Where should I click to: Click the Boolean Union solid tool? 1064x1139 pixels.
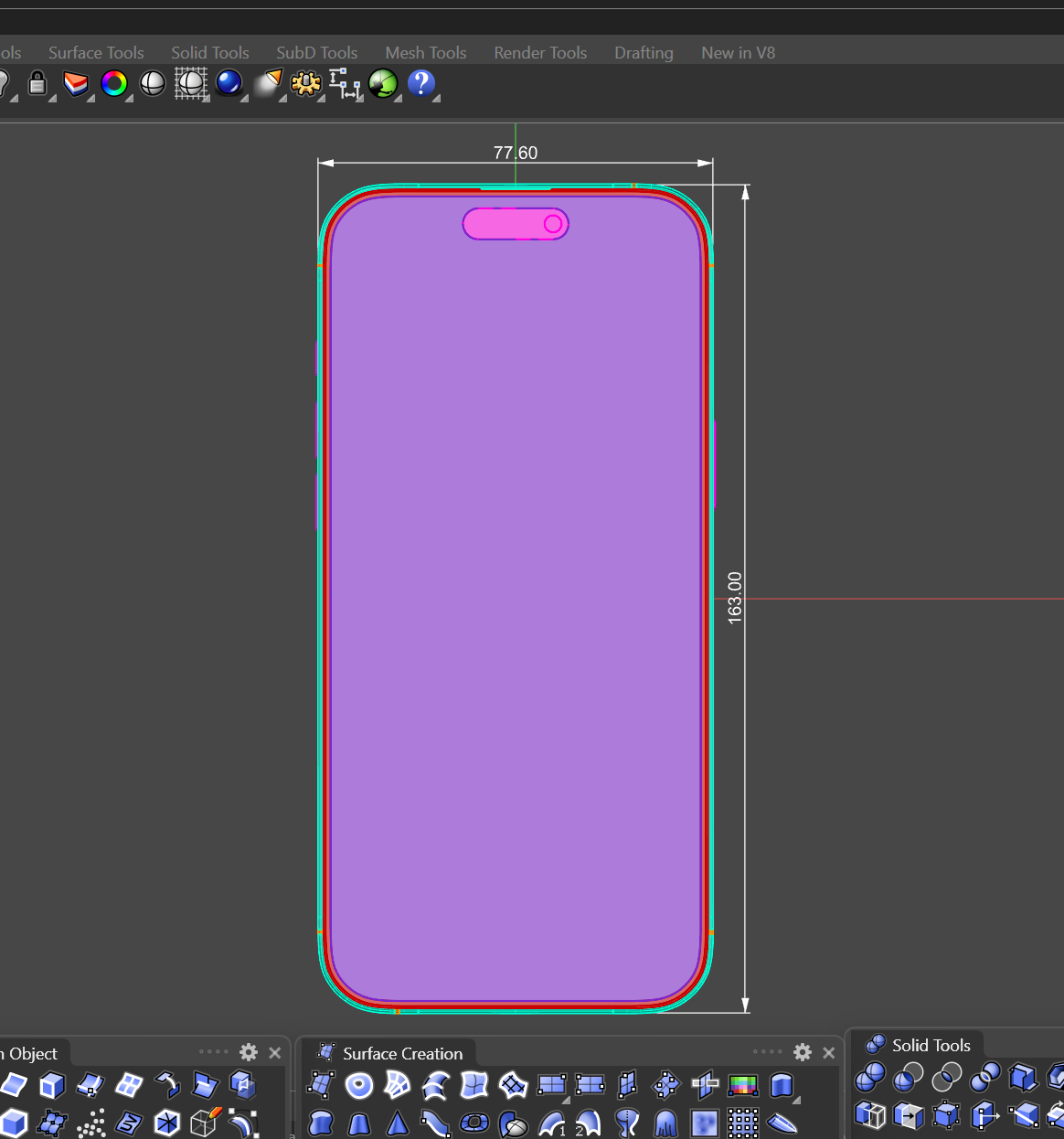869,1079
